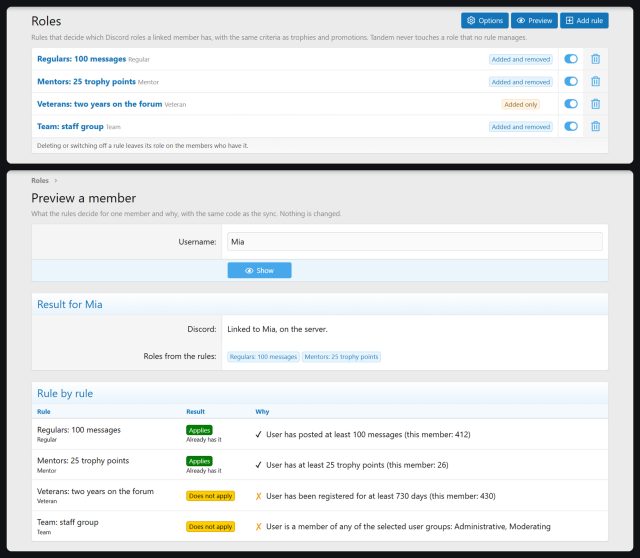640x558 pixels.
Task: Click the eye icon in Preview button
Action: point(520,20)
